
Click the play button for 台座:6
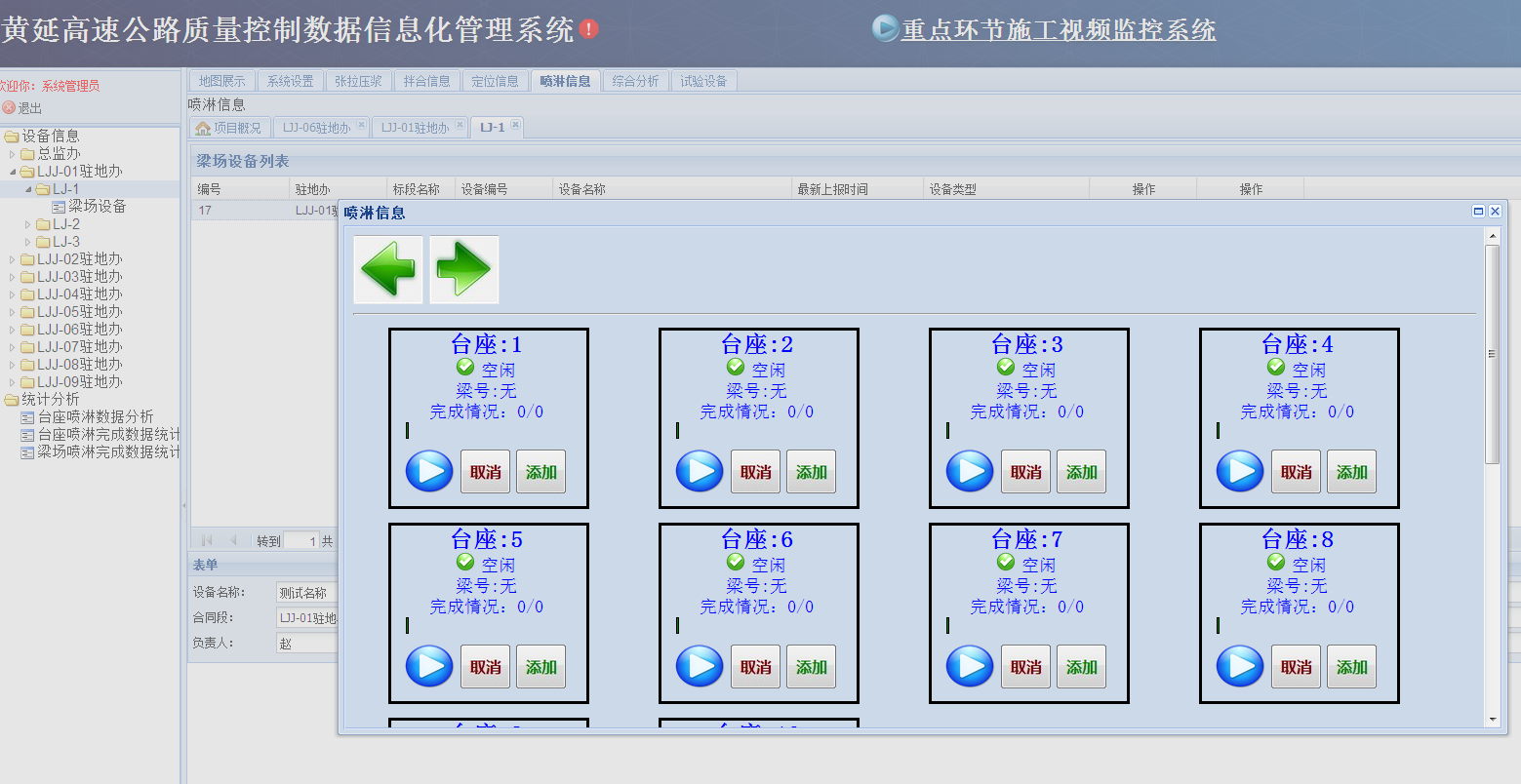pos(700,666)
